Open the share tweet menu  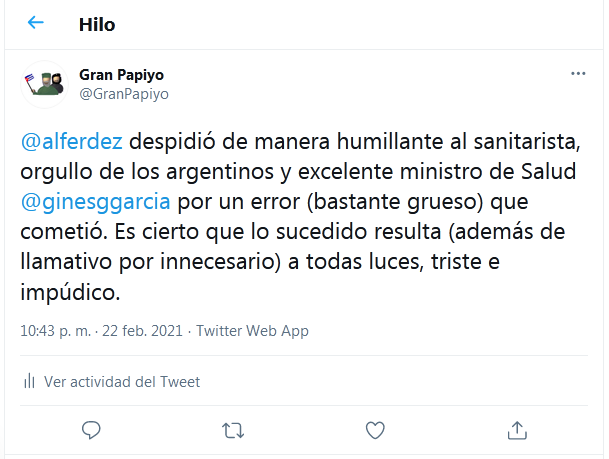[x=517, y=430]
